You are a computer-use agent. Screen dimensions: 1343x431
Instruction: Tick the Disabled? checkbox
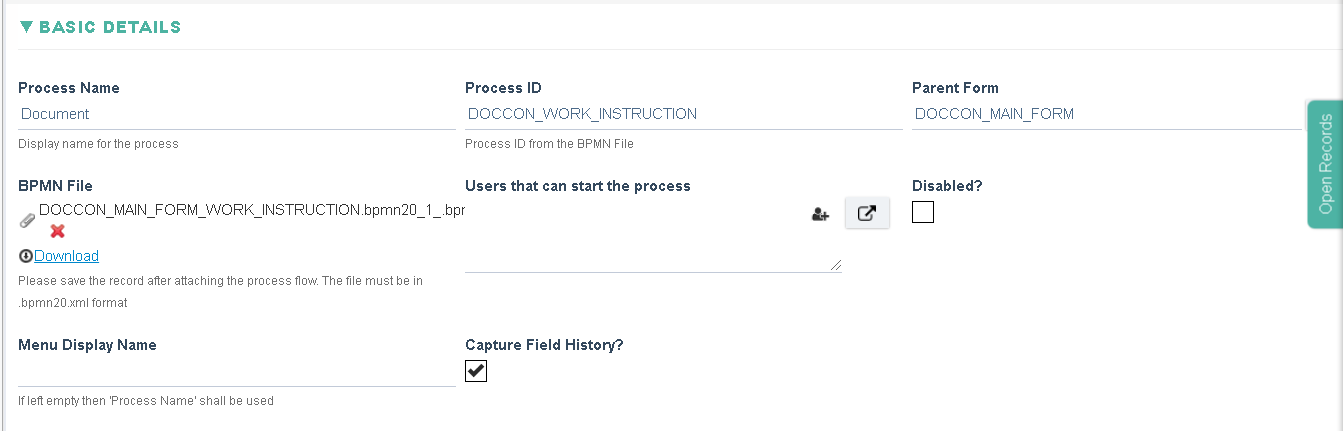[x=923, y=212]
